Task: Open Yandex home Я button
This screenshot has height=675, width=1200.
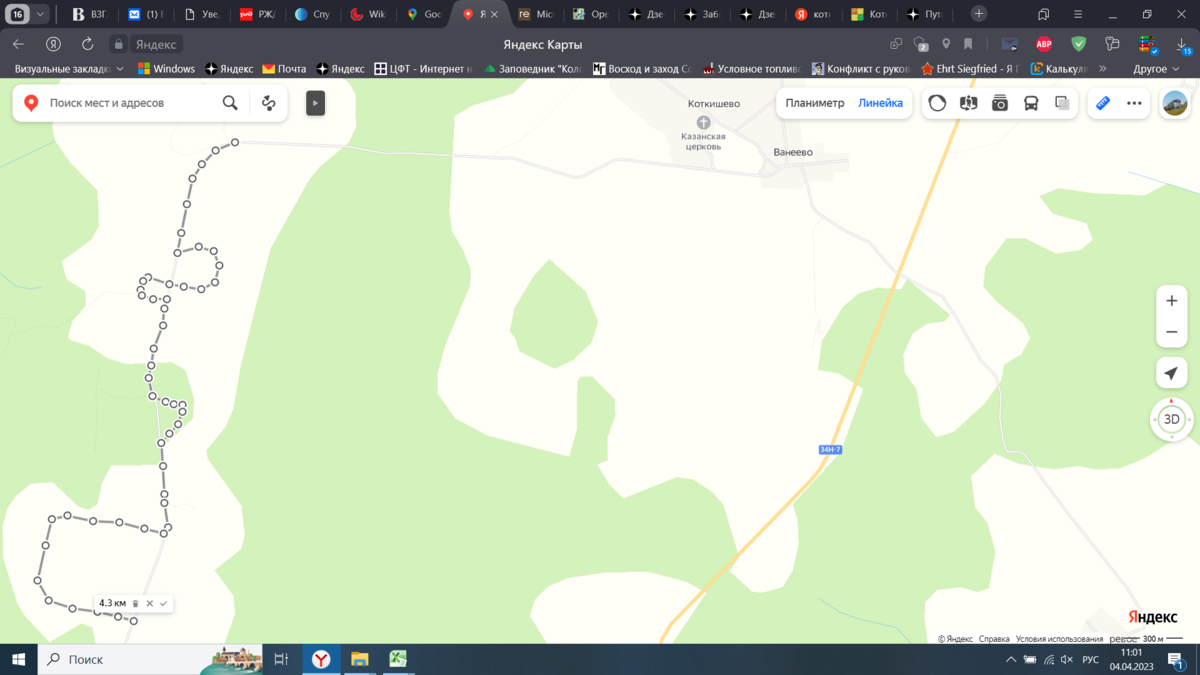Action: click(53, 44)
